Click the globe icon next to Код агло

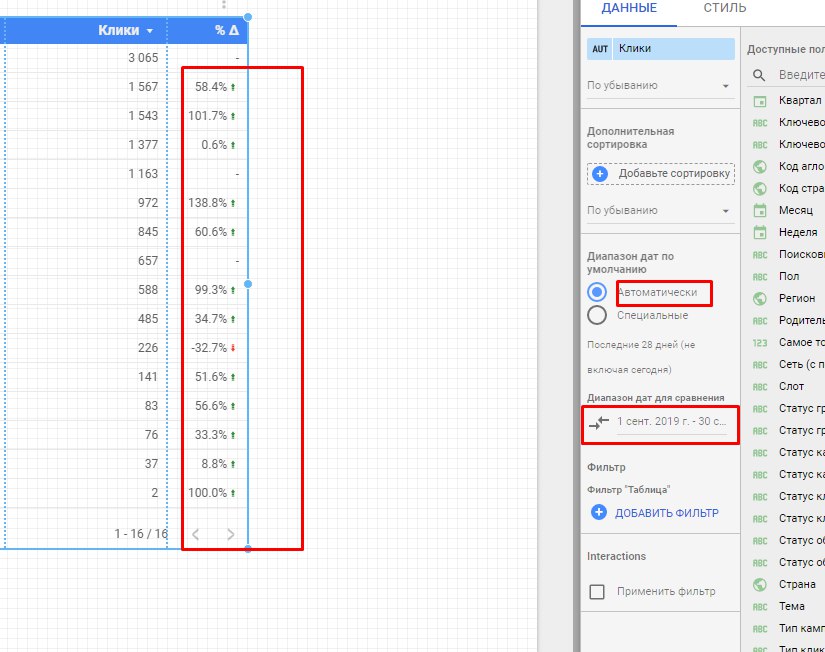pyautogui.click(x=760, y=166)
